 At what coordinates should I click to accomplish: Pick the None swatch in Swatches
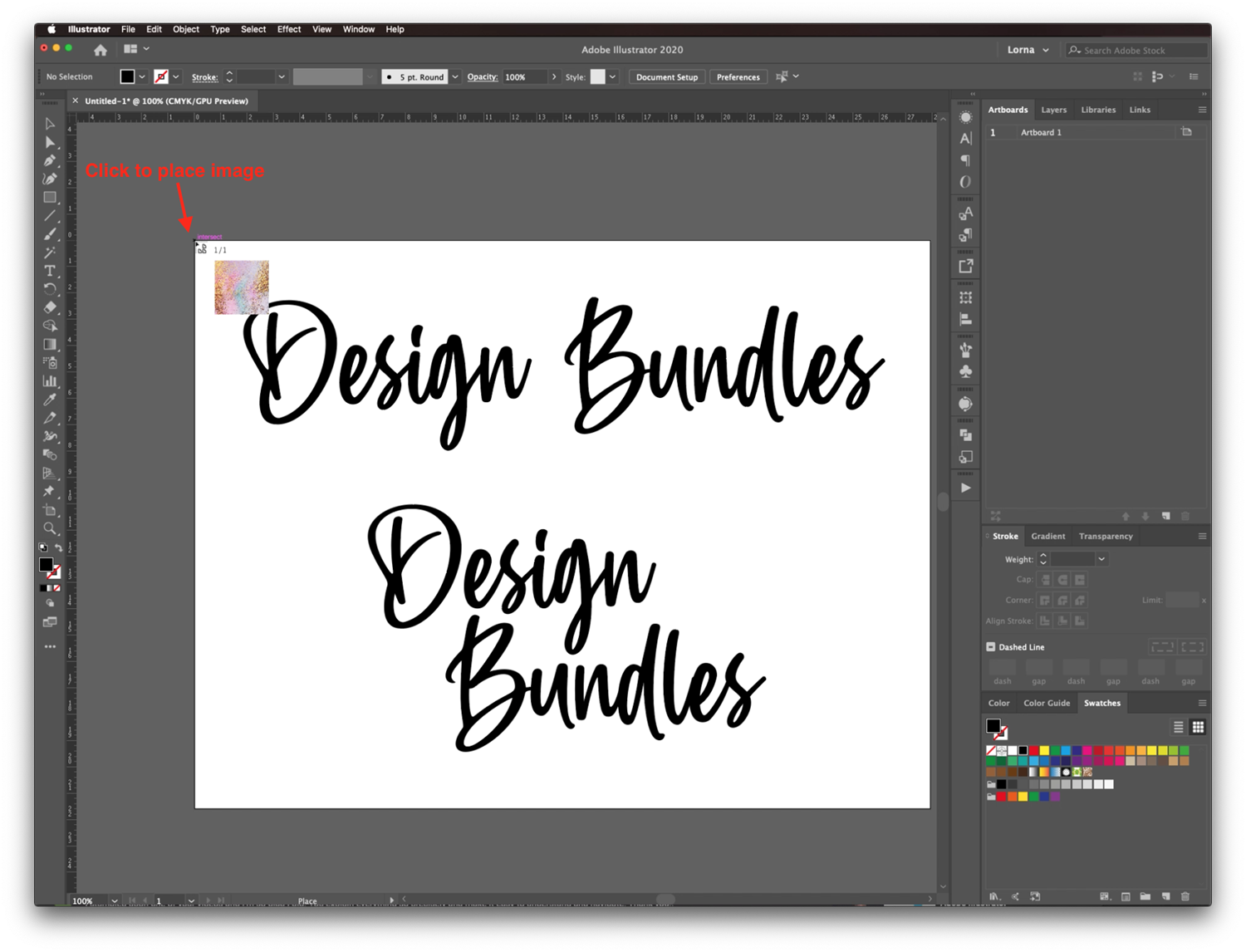point(991,751)
